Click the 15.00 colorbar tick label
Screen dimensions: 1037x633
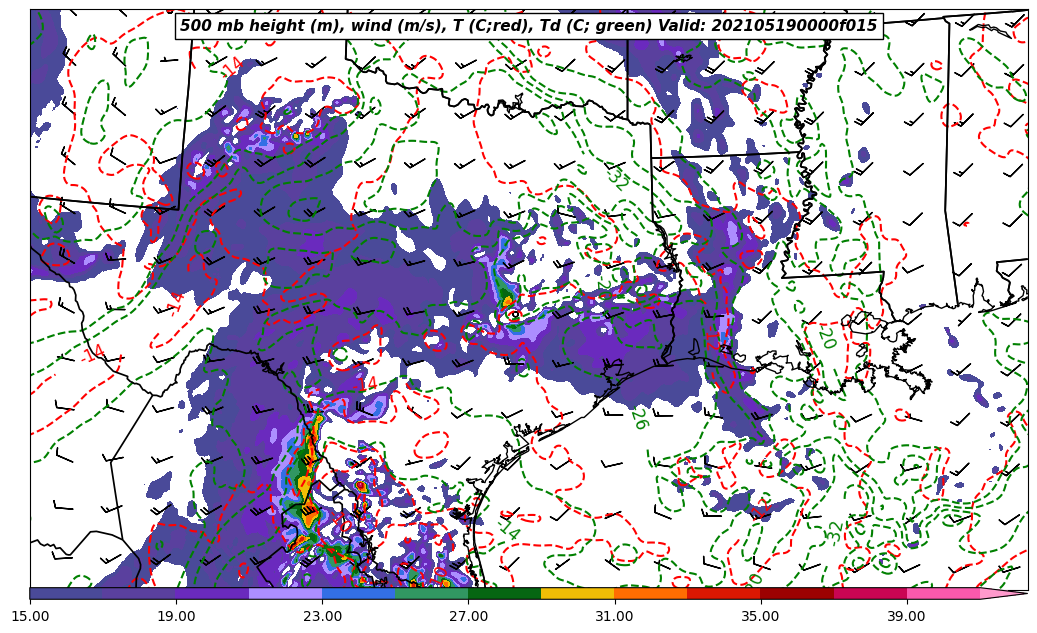point(30,616)
